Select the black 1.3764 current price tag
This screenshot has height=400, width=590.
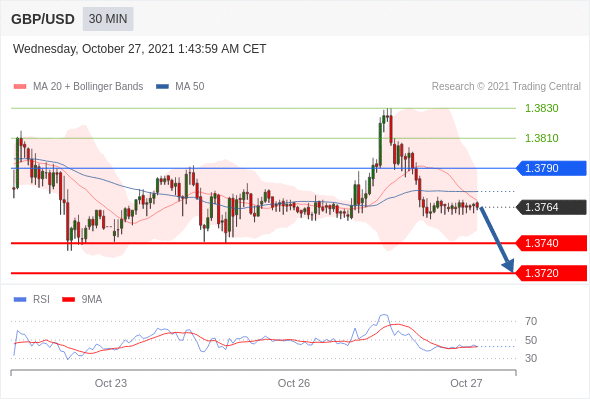coord(551,207)
